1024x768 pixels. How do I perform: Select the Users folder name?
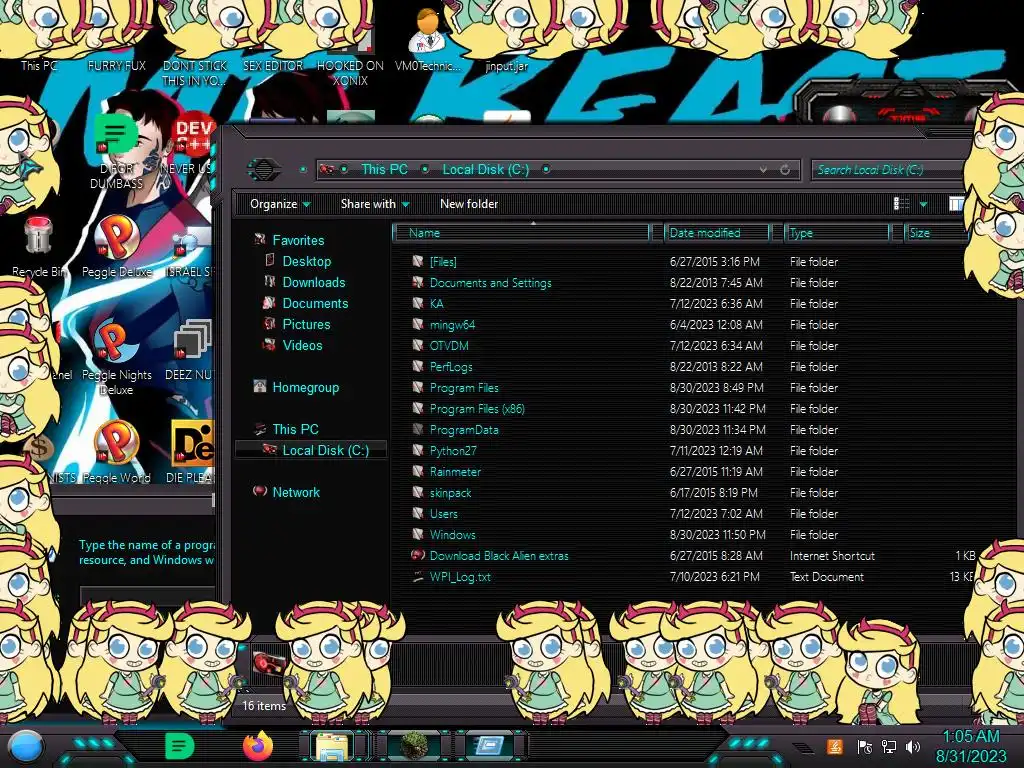click(x=443, y=513)
